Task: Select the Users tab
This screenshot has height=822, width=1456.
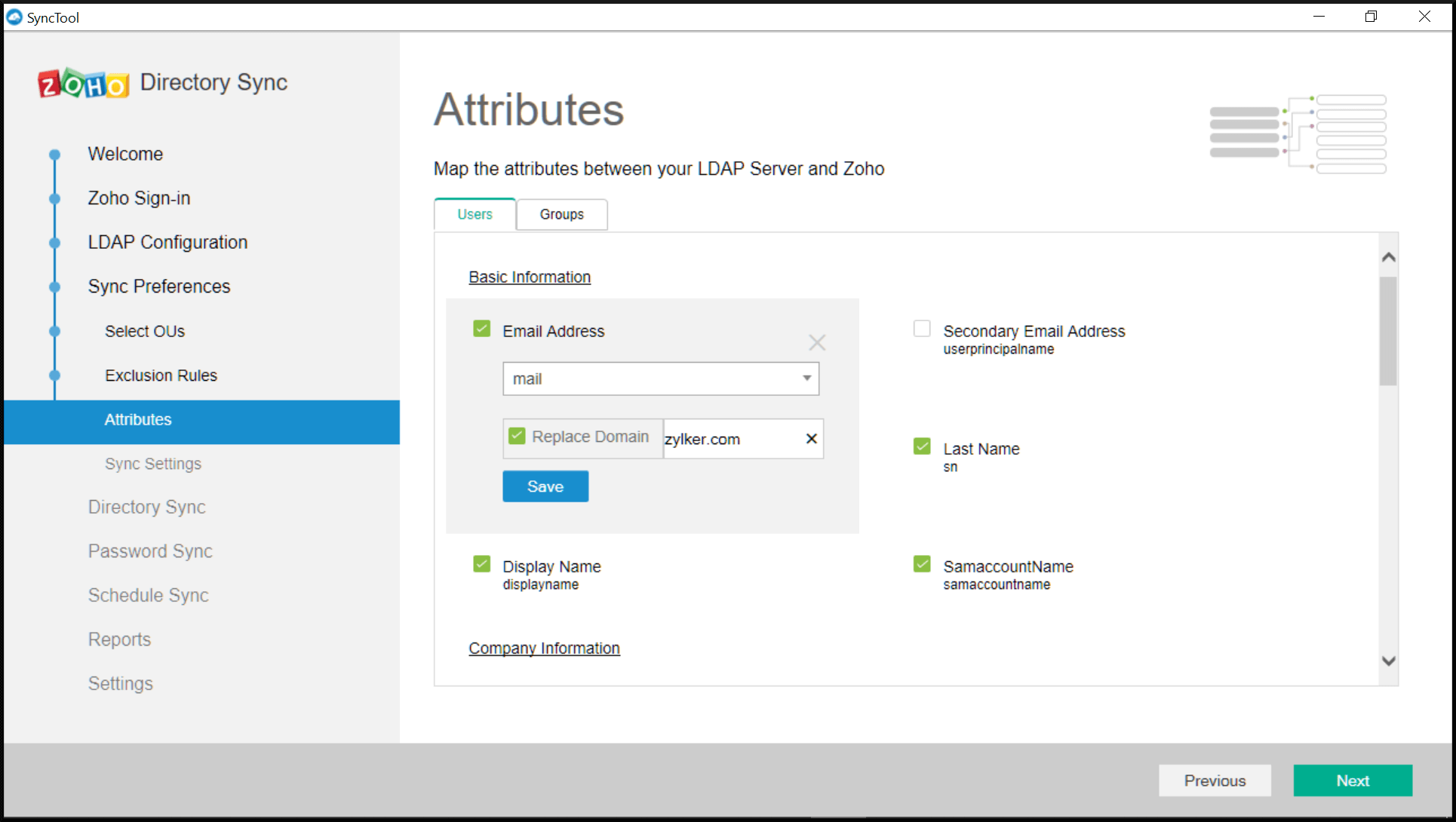Action: pyautogui.click(x=475, y=214)
